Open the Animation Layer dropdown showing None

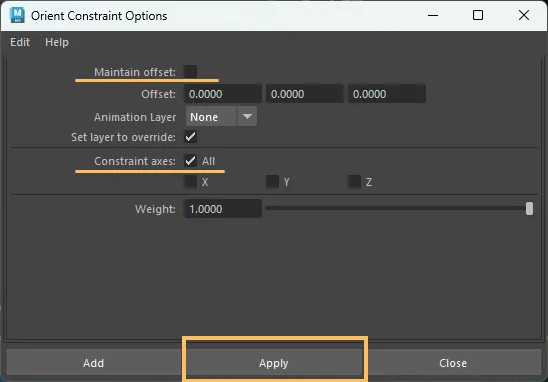coord(221,117)
